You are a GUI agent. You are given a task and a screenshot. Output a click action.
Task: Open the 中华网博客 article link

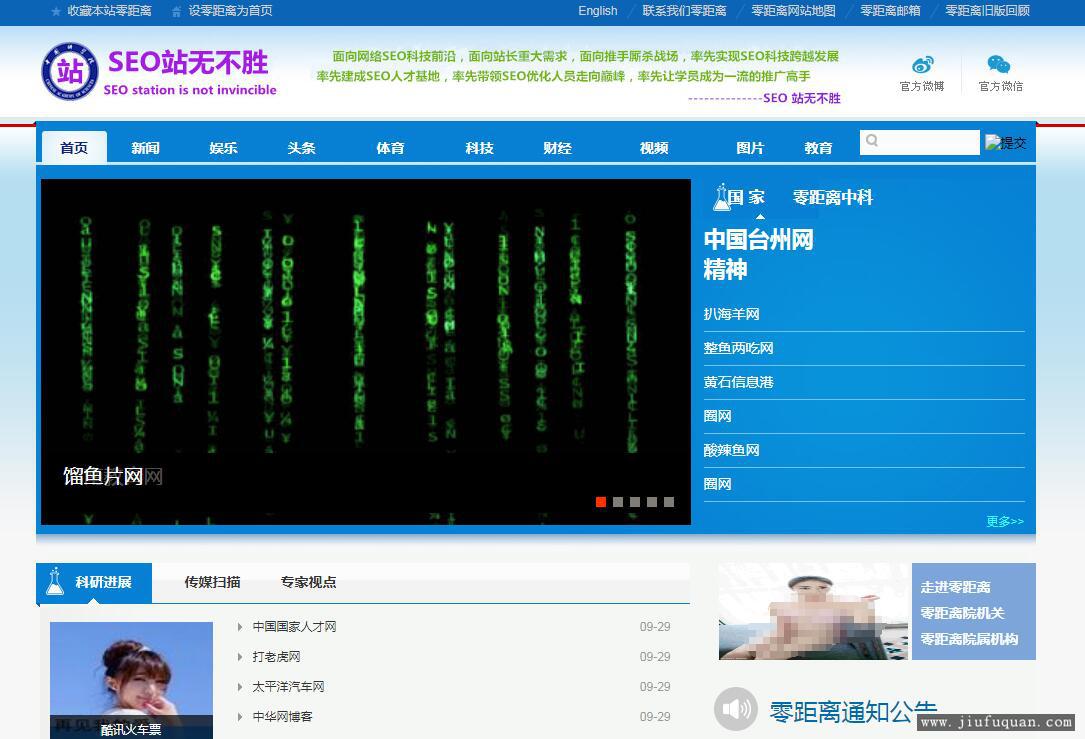tap(282, 717)
